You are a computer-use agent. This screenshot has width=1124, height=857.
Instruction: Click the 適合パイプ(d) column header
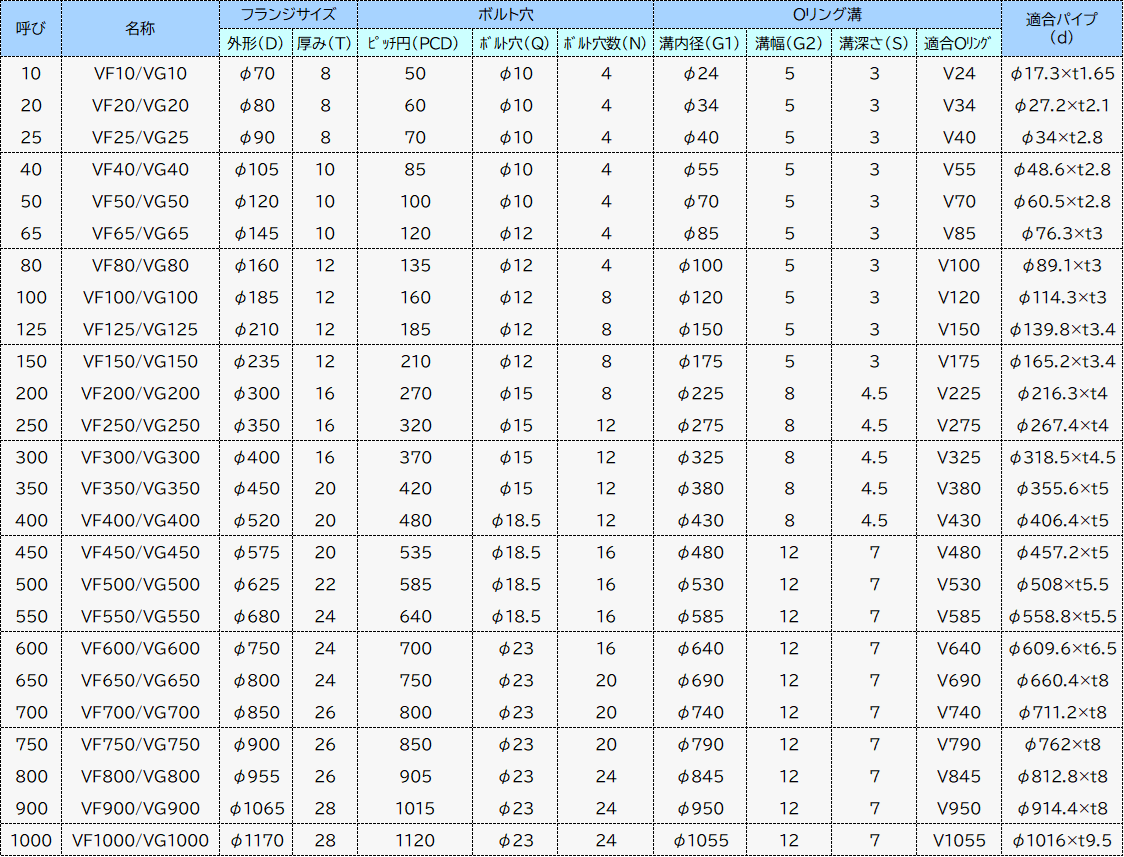pyautogui.click(x=1062, y=29)
